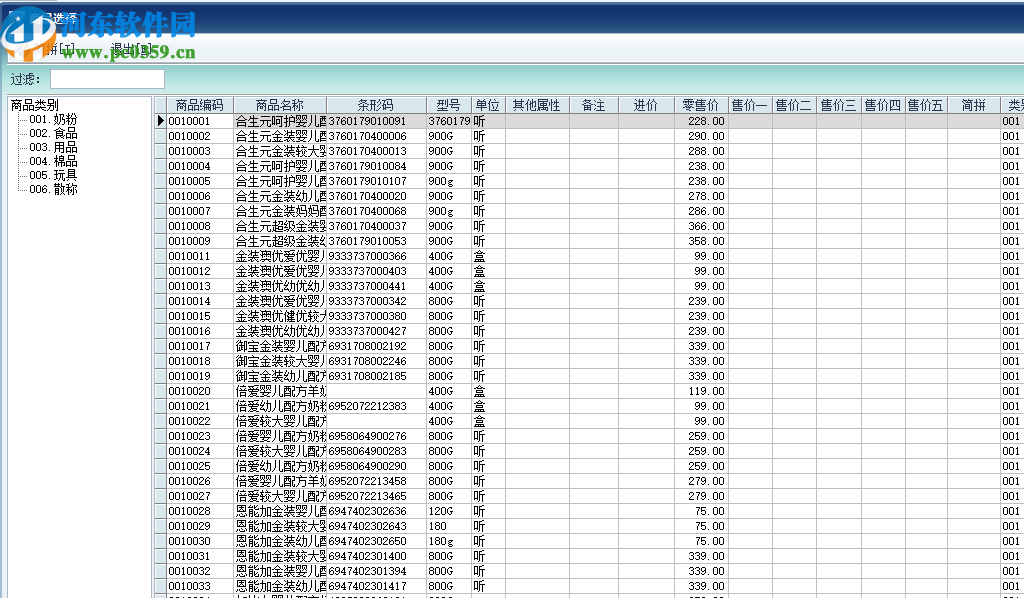Select category 005.玩具 in tree
1024x598 pixels.
53,175
